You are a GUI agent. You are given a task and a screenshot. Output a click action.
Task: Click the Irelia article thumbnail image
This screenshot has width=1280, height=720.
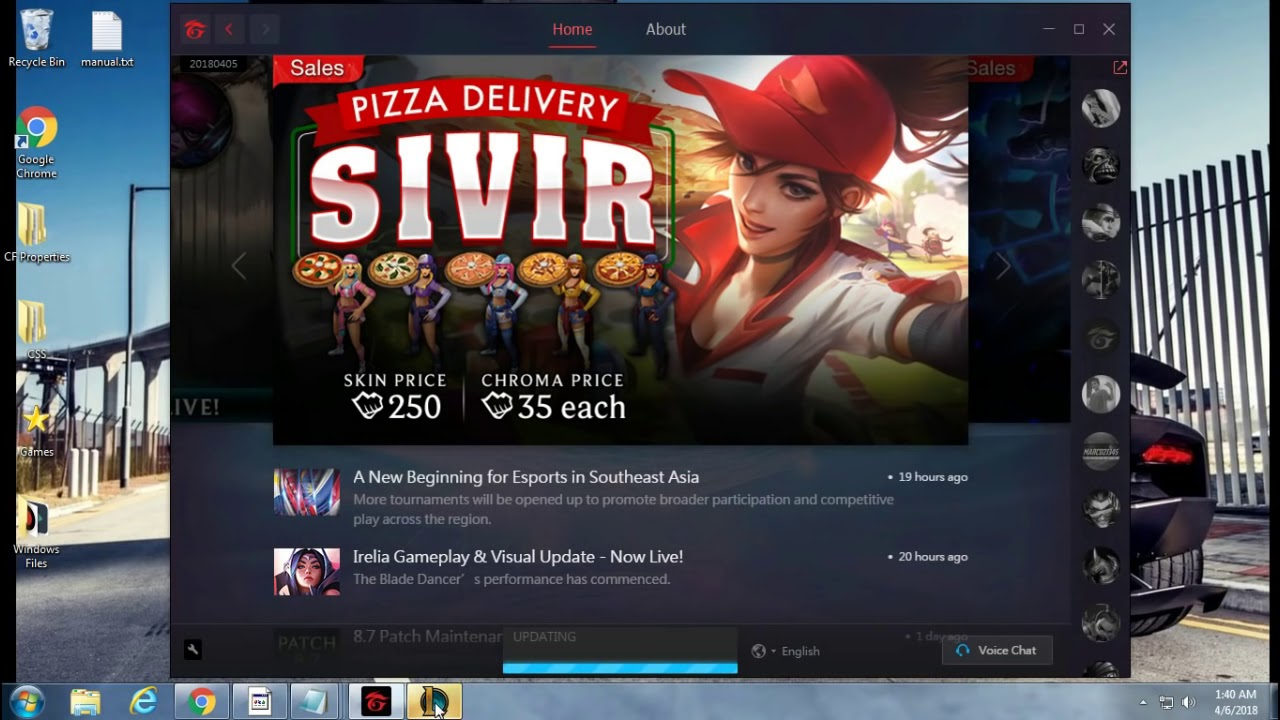coord(307,572)
